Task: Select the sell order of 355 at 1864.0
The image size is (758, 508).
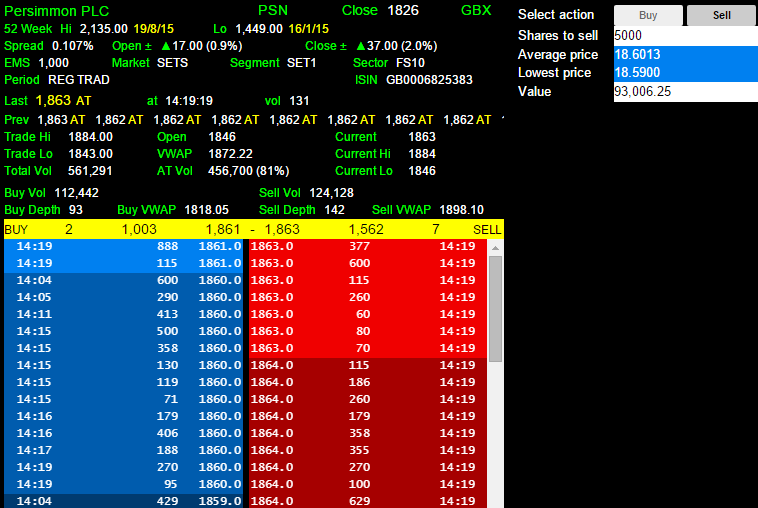Action: click(368, 450)
